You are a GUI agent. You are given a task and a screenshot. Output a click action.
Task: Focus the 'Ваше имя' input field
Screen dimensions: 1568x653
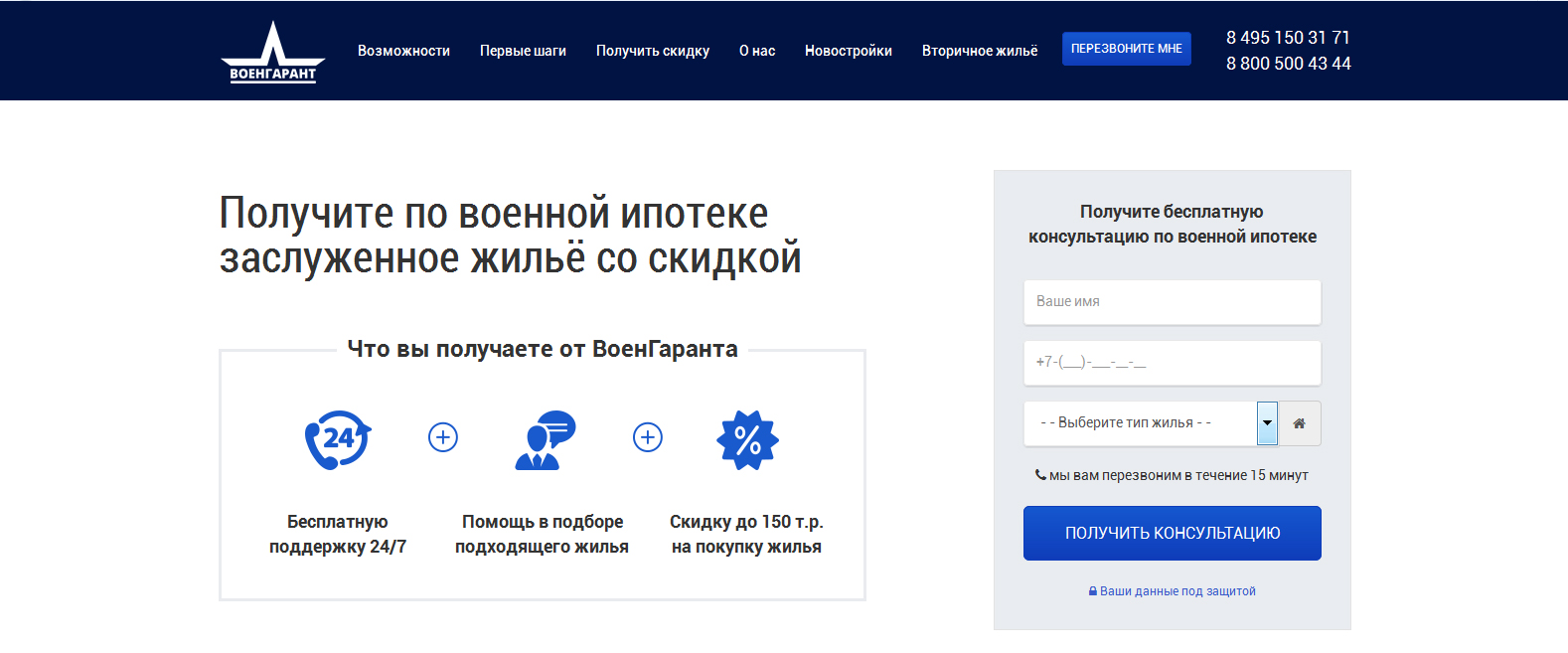[x=1173, y=302]
